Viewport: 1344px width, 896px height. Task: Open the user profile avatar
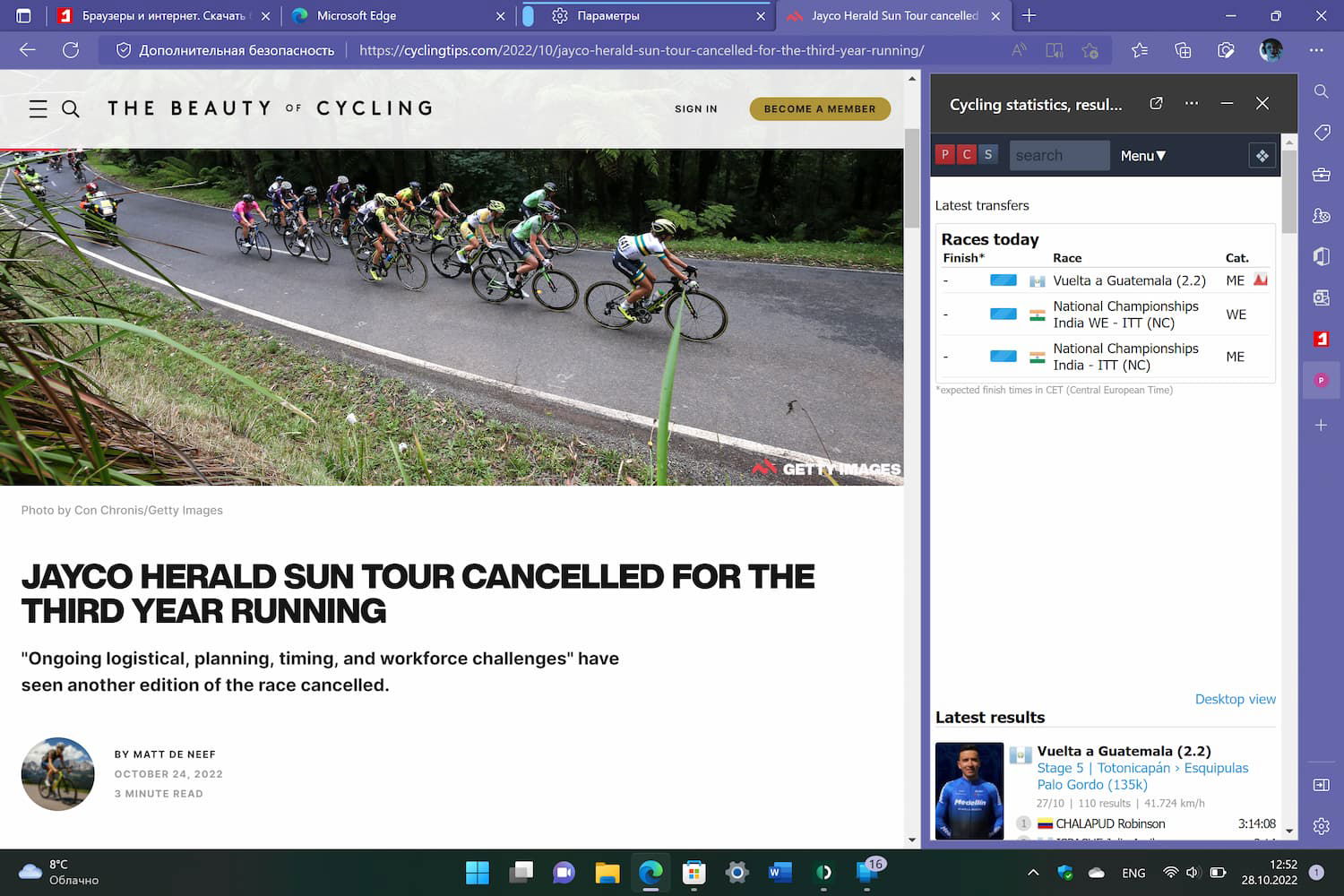coord(1271,50)
